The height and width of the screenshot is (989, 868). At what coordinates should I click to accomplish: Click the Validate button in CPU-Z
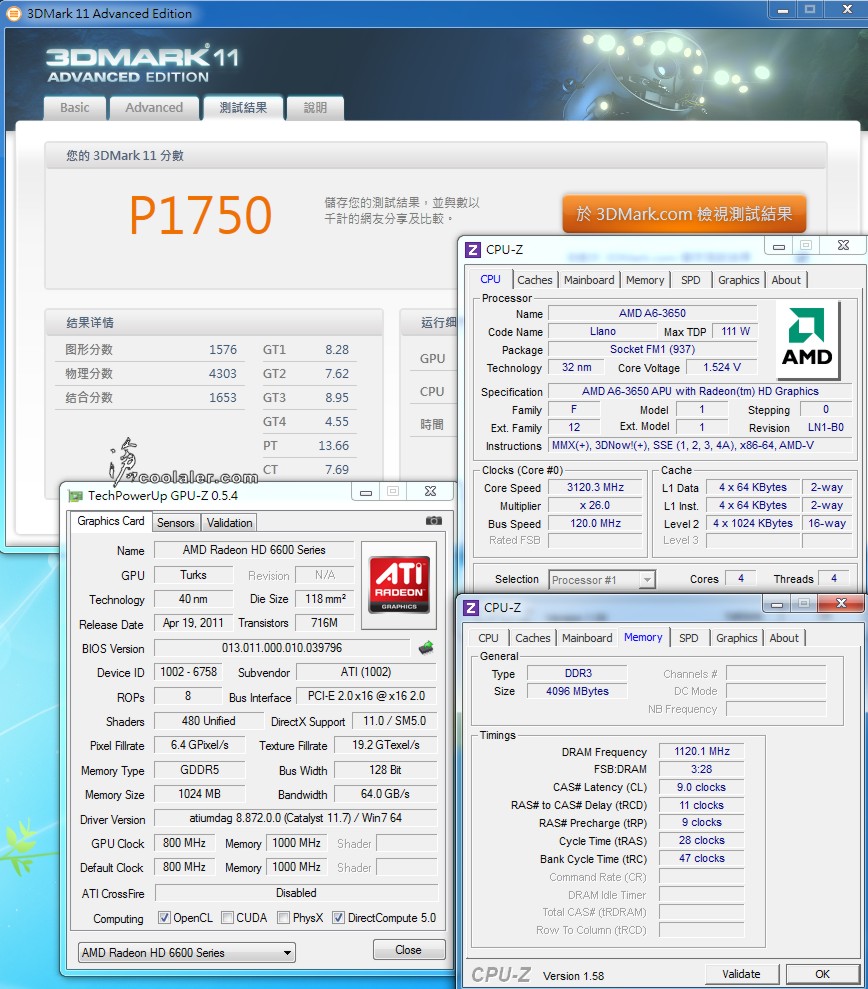tap(741, 974)
